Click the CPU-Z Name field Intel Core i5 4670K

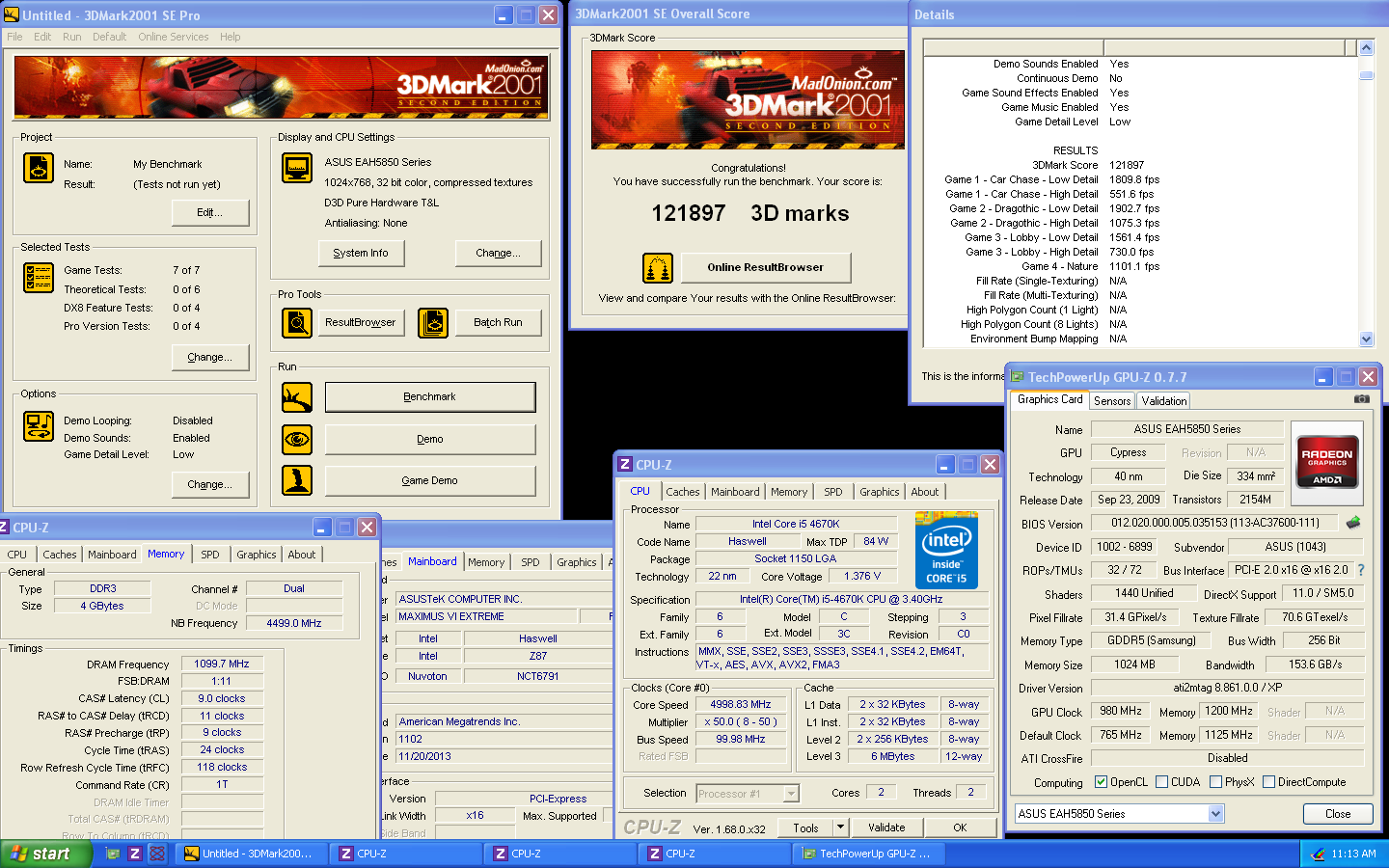pos(796,525)
